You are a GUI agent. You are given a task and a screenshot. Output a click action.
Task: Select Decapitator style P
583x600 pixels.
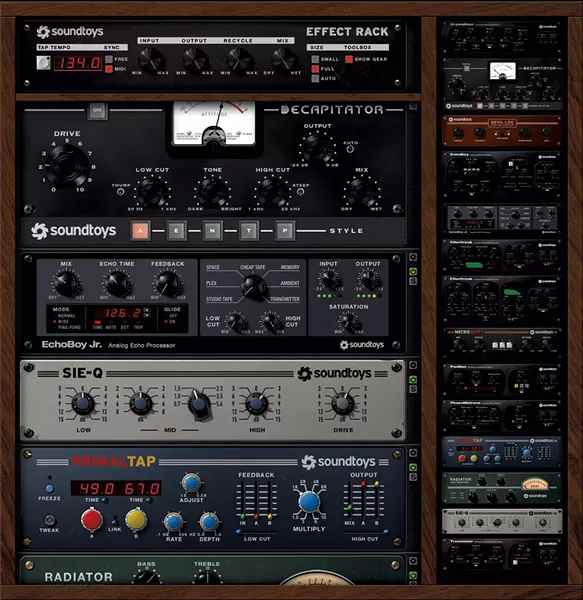[x=285, y=231]
